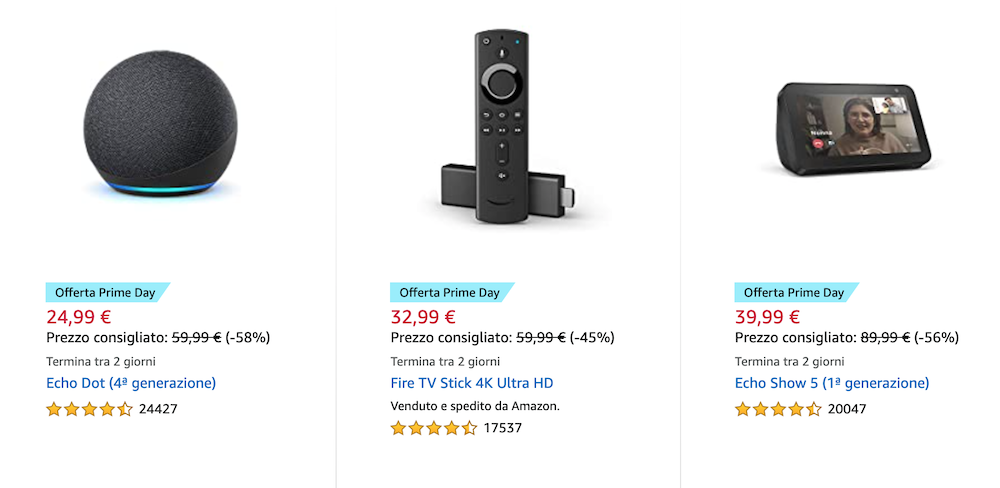Open the 20047 reviews count for Echo Show
Image resolution: width=1000 pixels, height=488 pixels.
pos(847,409)
